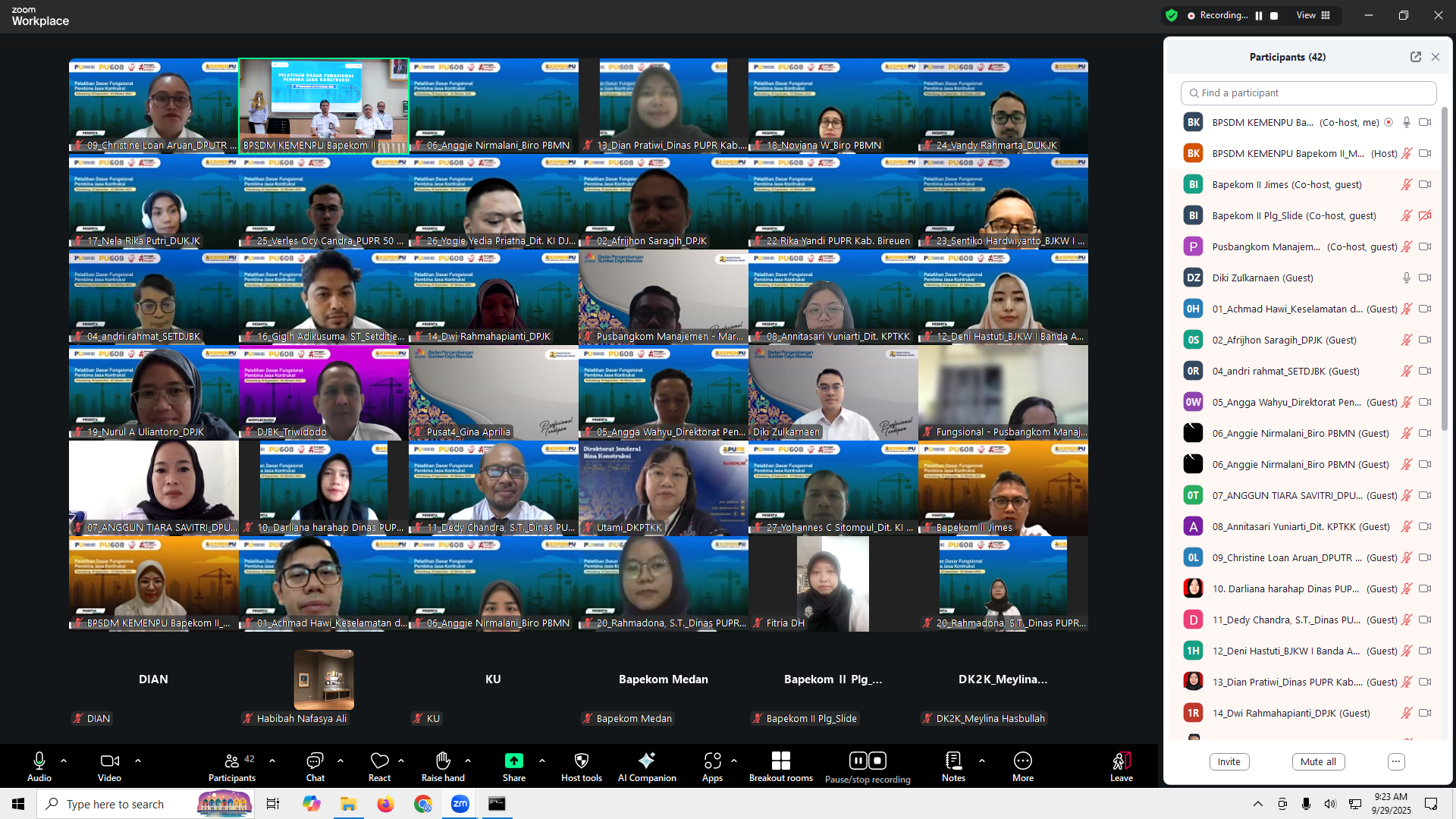This screenshot has height=819, width=1456.
Task: Unmute 02_Afrijhon Saragih_DPJK microphone in list
Action: click(1406, 340)
